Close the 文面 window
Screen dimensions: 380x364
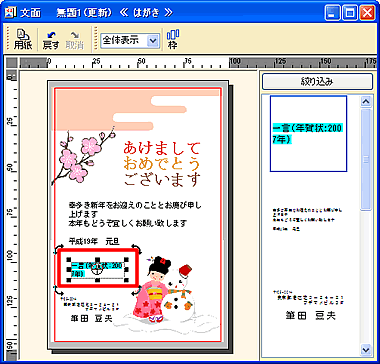[367, 13]
